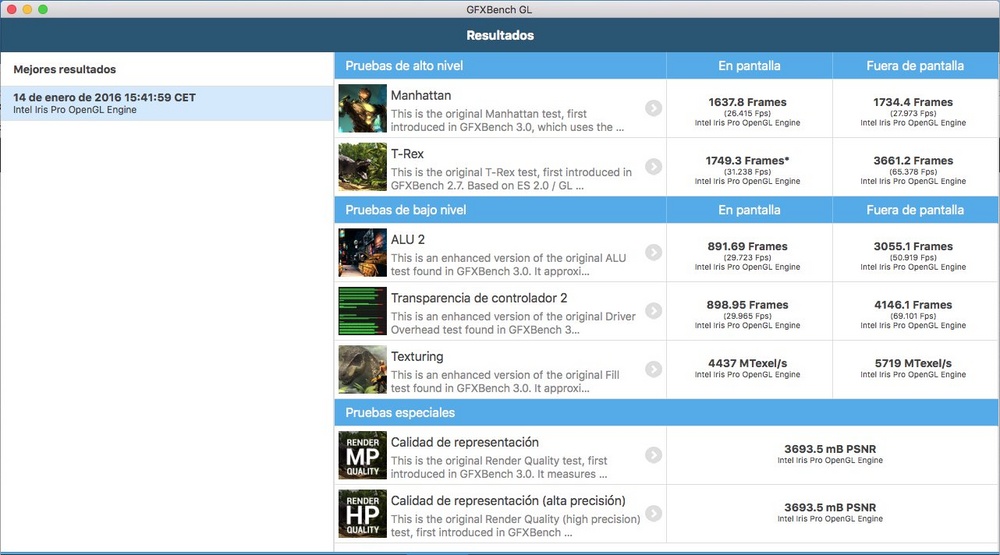1000x555 pixels.
Task: Click the 1734.4 Frames Manhattan offscreen result
Action: [x=913, y=102]
